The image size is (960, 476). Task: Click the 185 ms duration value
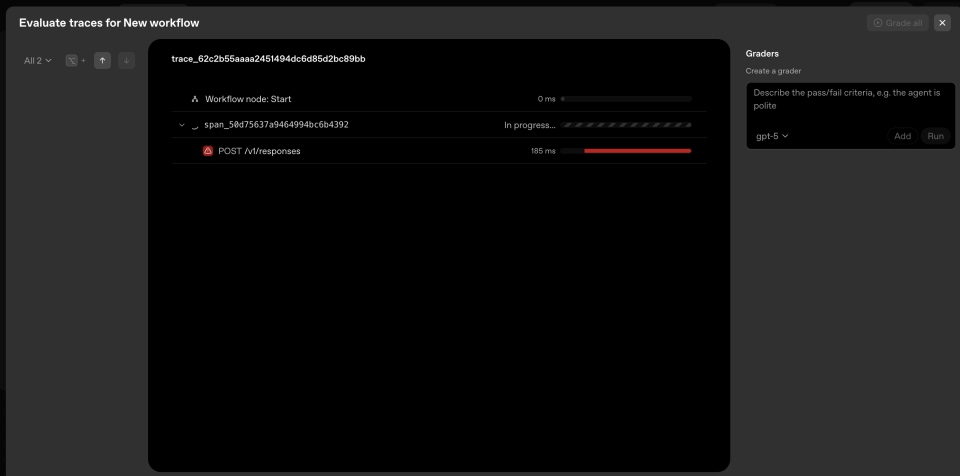(x=543, y=151)
